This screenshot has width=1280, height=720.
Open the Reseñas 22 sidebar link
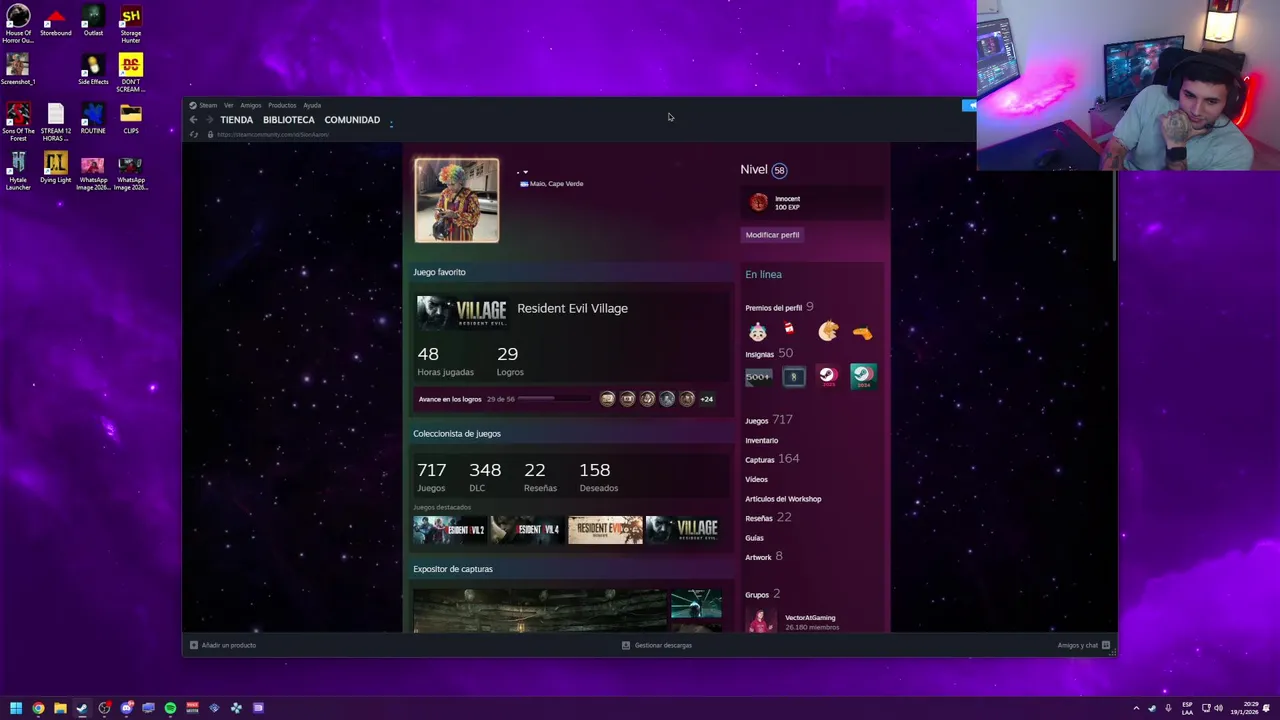(768, 518)
